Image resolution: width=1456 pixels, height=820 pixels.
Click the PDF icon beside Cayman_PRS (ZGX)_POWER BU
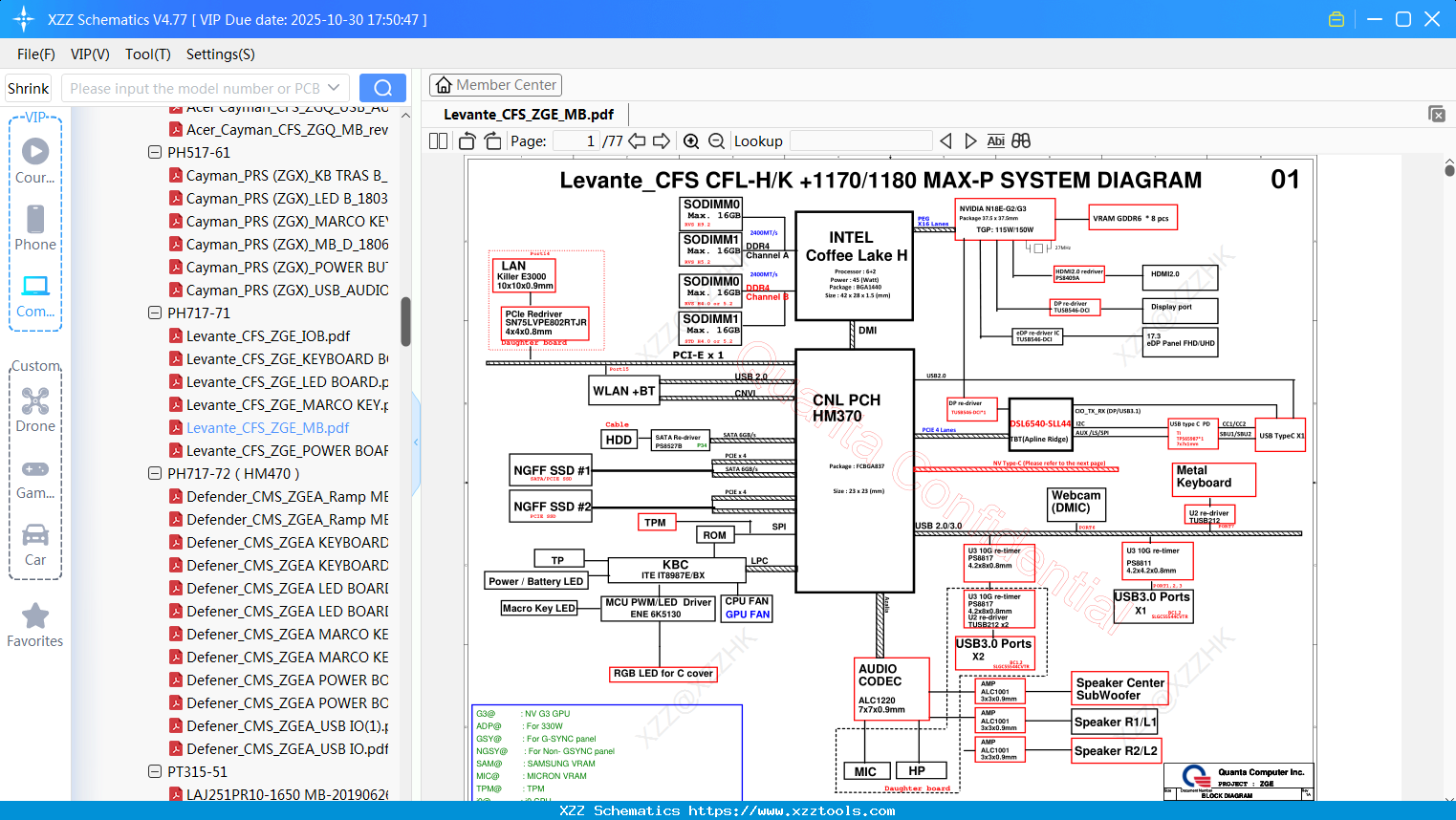pos(176,267)
